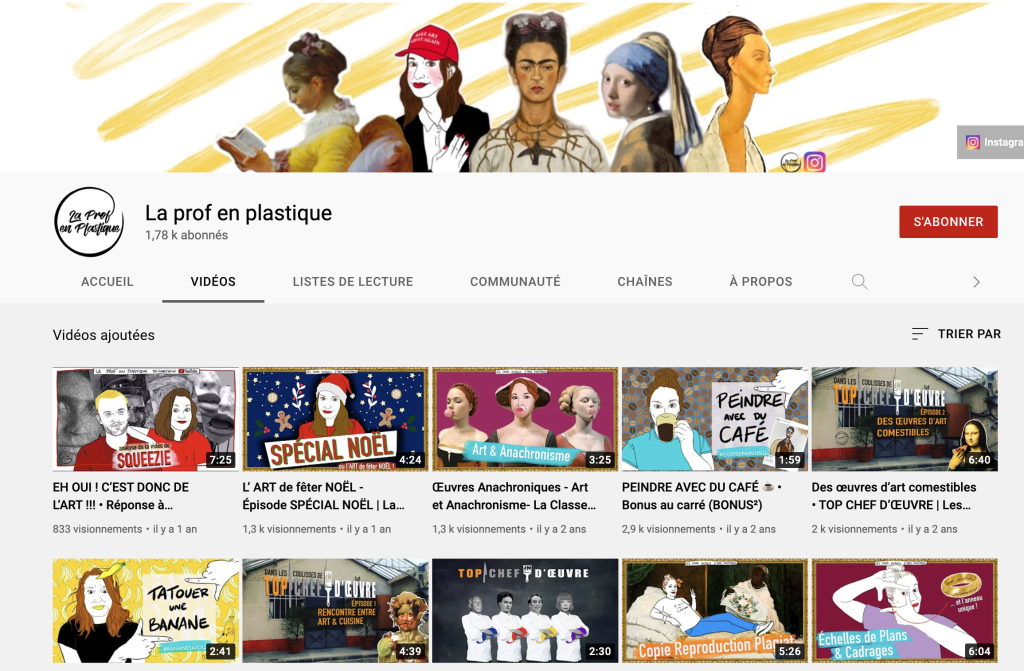The width and height of the screenshot is (1024, 671).
Task: Play the Échelles de Plans & Cadrages video
Action: [x=904, y=610]
